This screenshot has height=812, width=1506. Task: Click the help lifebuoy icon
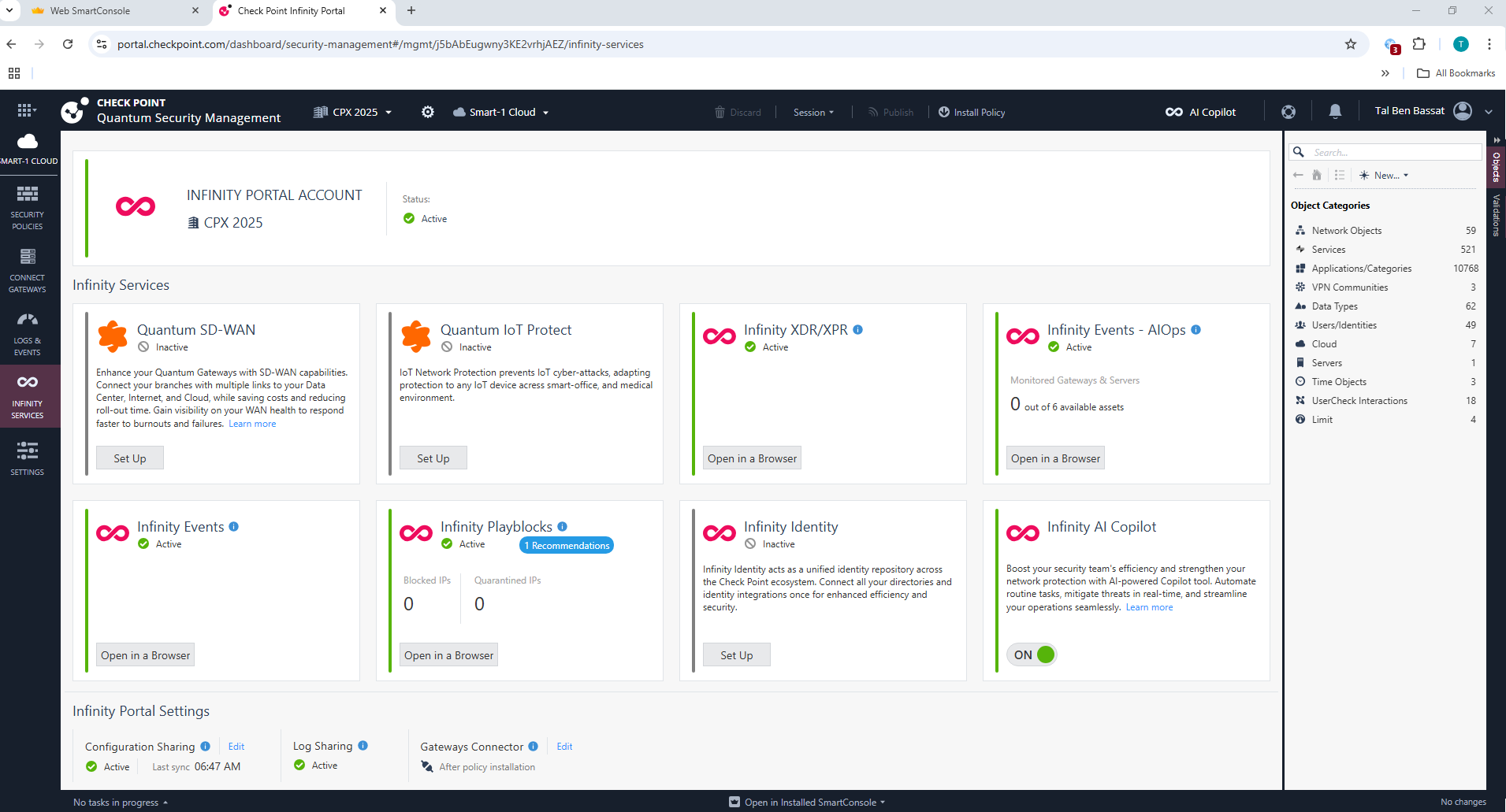1288,111
